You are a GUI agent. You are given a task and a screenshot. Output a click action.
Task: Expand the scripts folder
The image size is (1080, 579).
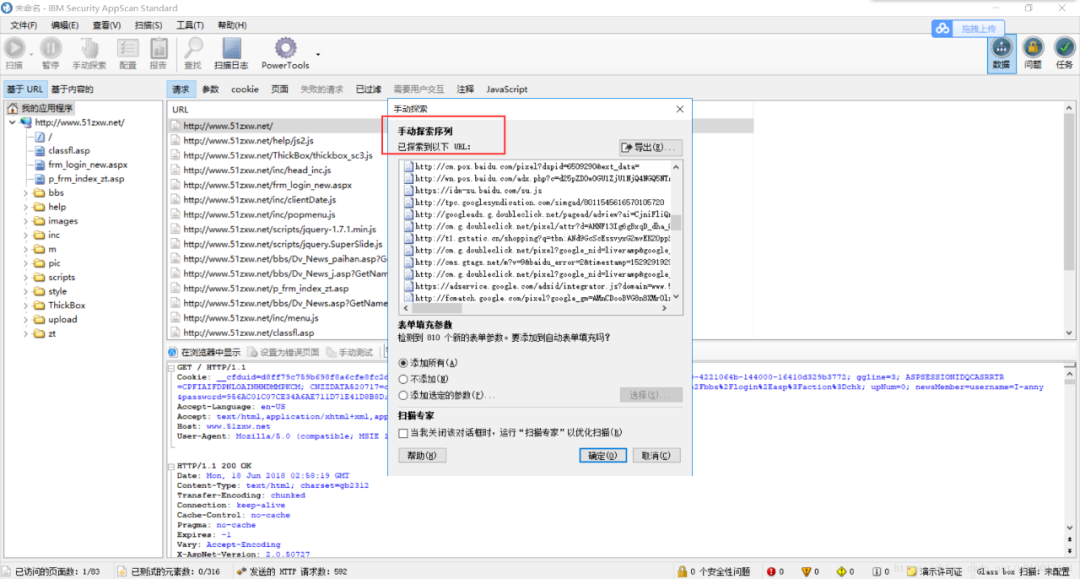point(25,277)
